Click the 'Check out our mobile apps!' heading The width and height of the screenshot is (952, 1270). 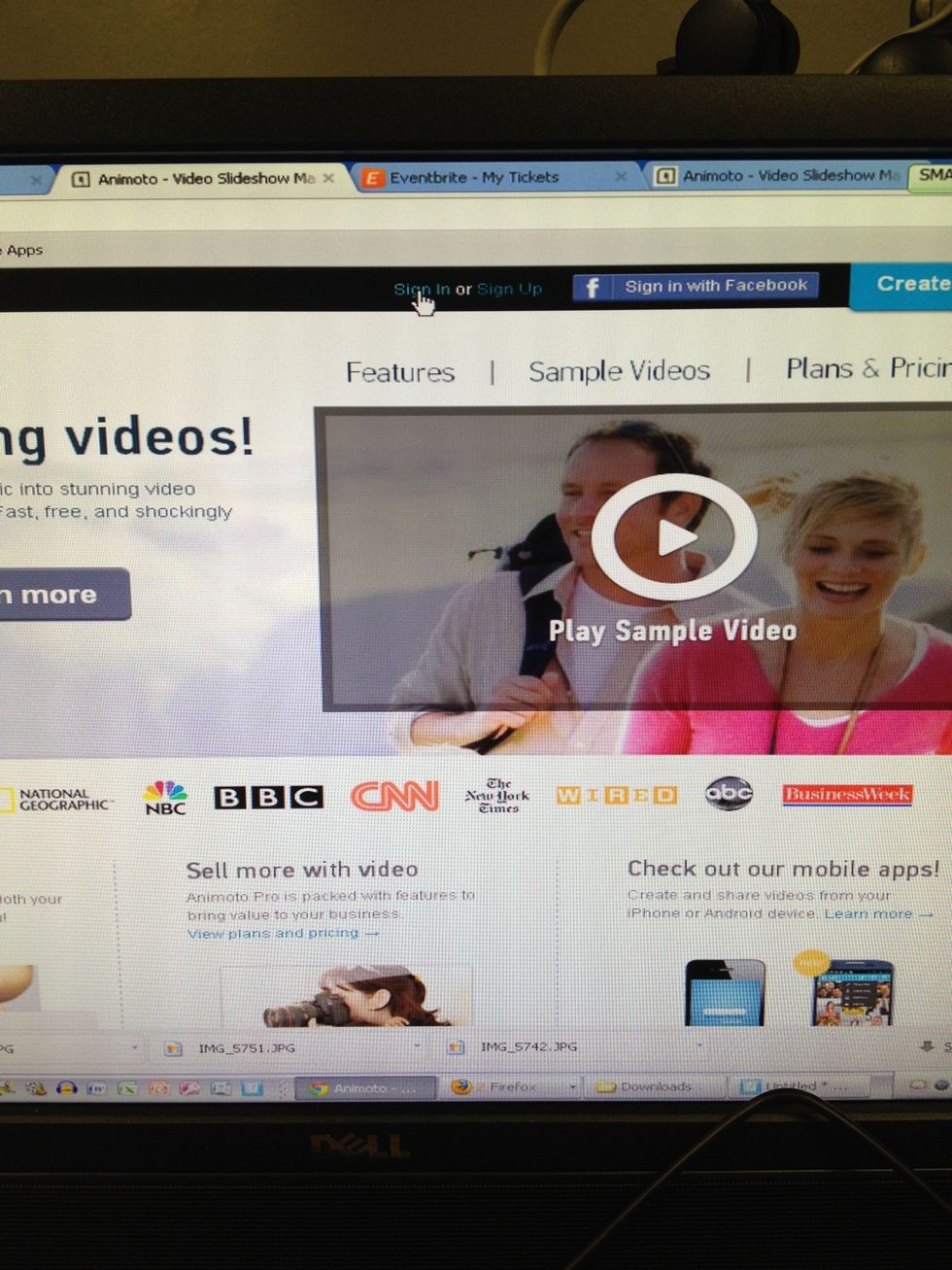click(x=783, y=869)
